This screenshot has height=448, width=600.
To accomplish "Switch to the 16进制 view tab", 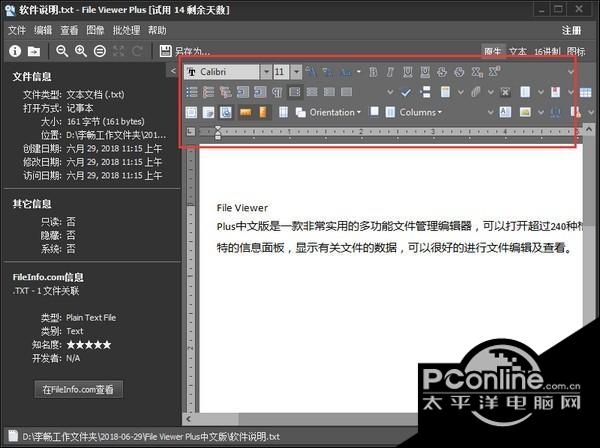I will pyautogui.click(x=547, y=51).
